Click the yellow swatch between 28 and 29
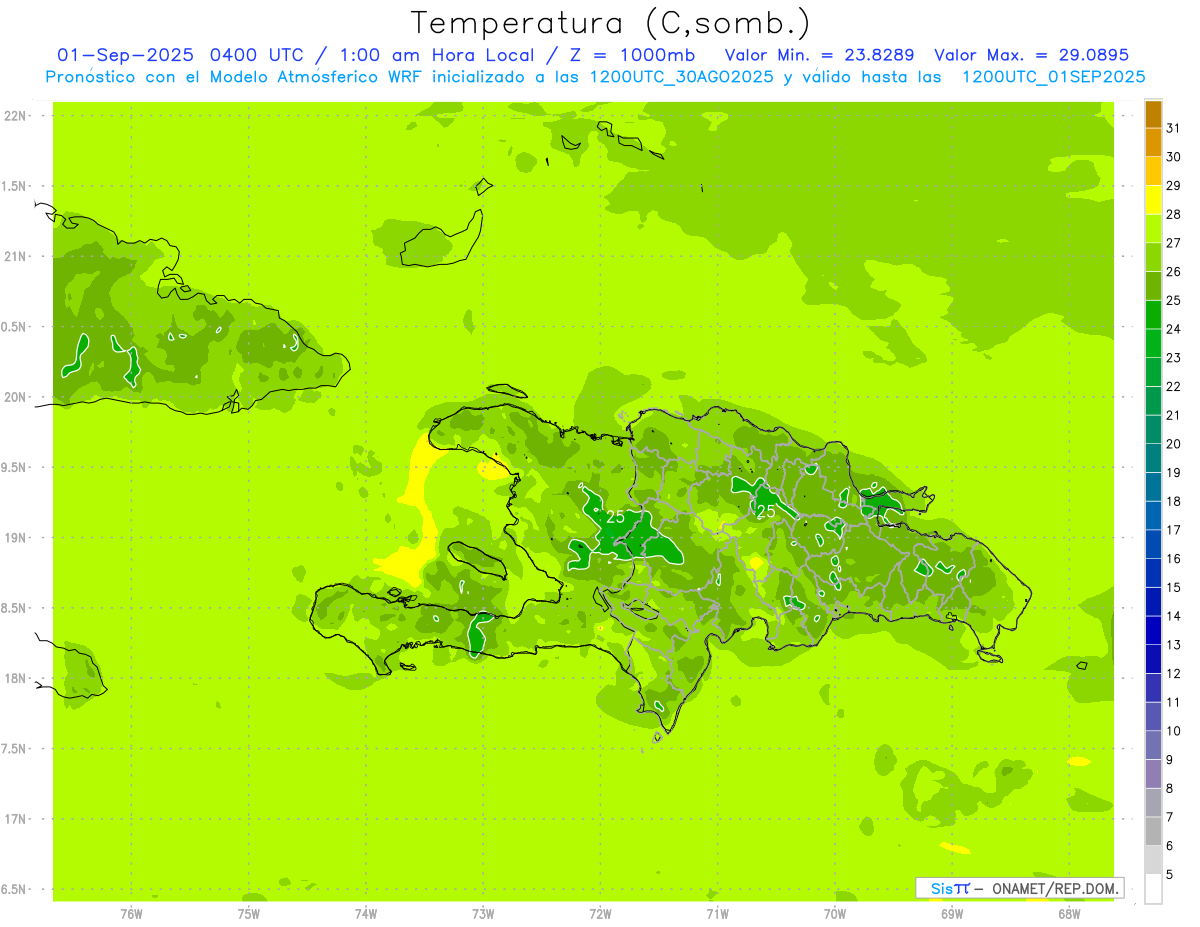The width and height of the screenshot is (1200, 927). (1153, 200)
